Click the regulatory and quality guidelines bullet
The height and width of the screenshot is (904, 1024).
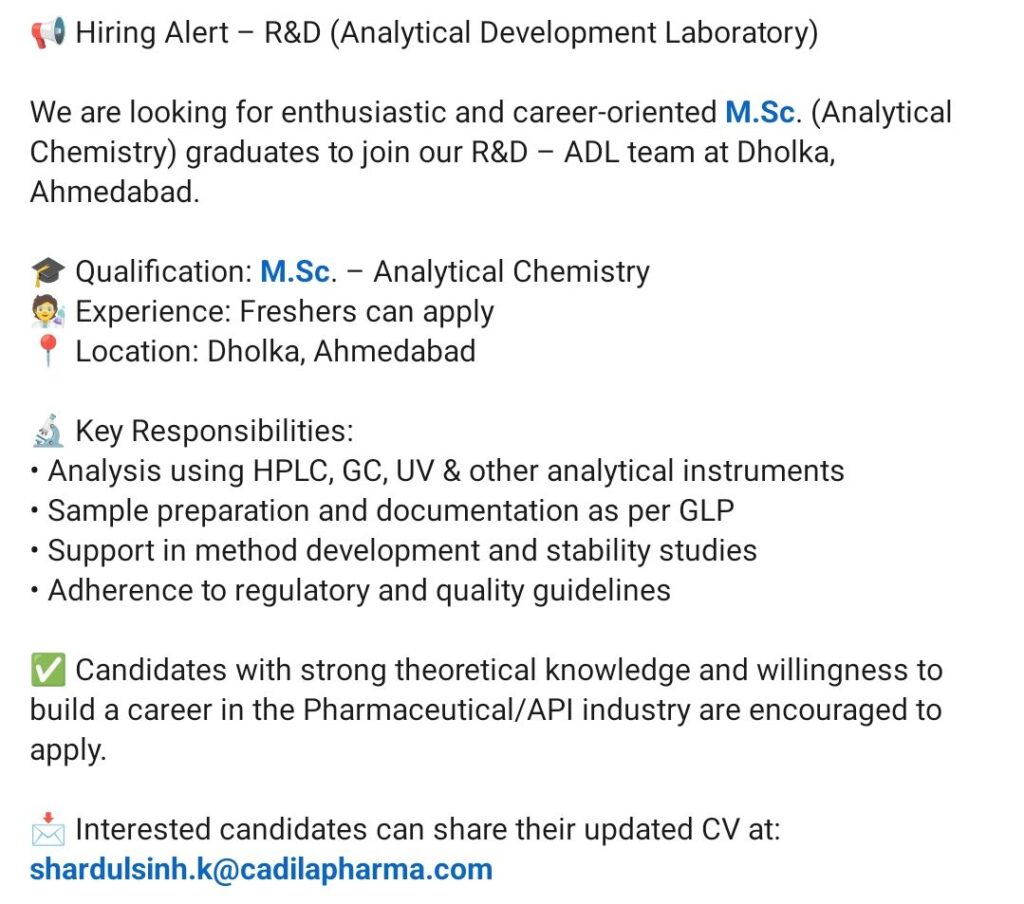(x=359, y=591)
